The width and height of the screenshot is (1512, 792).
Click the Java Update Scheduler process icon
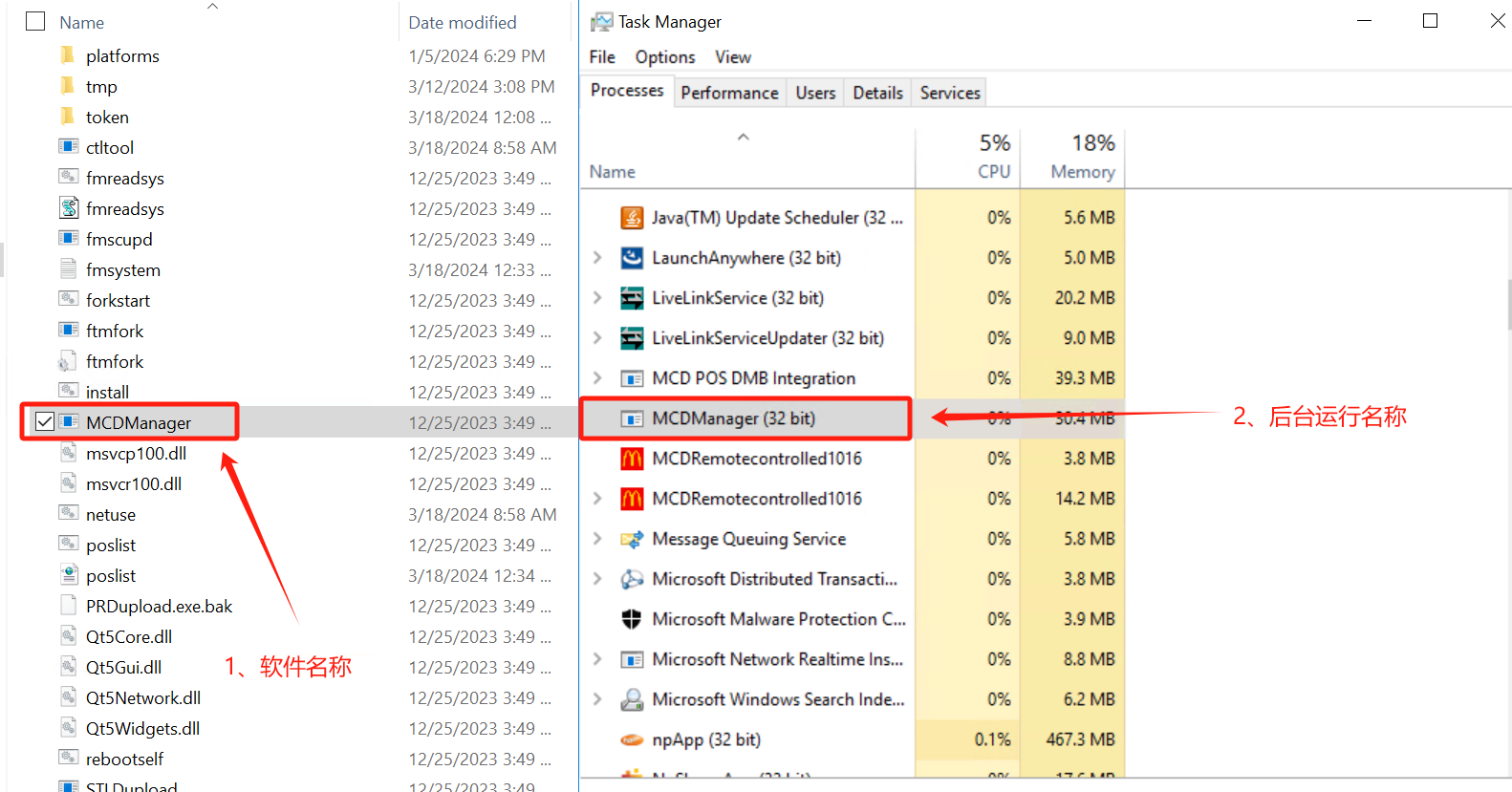pyautogui.click(x=632, y=218)
